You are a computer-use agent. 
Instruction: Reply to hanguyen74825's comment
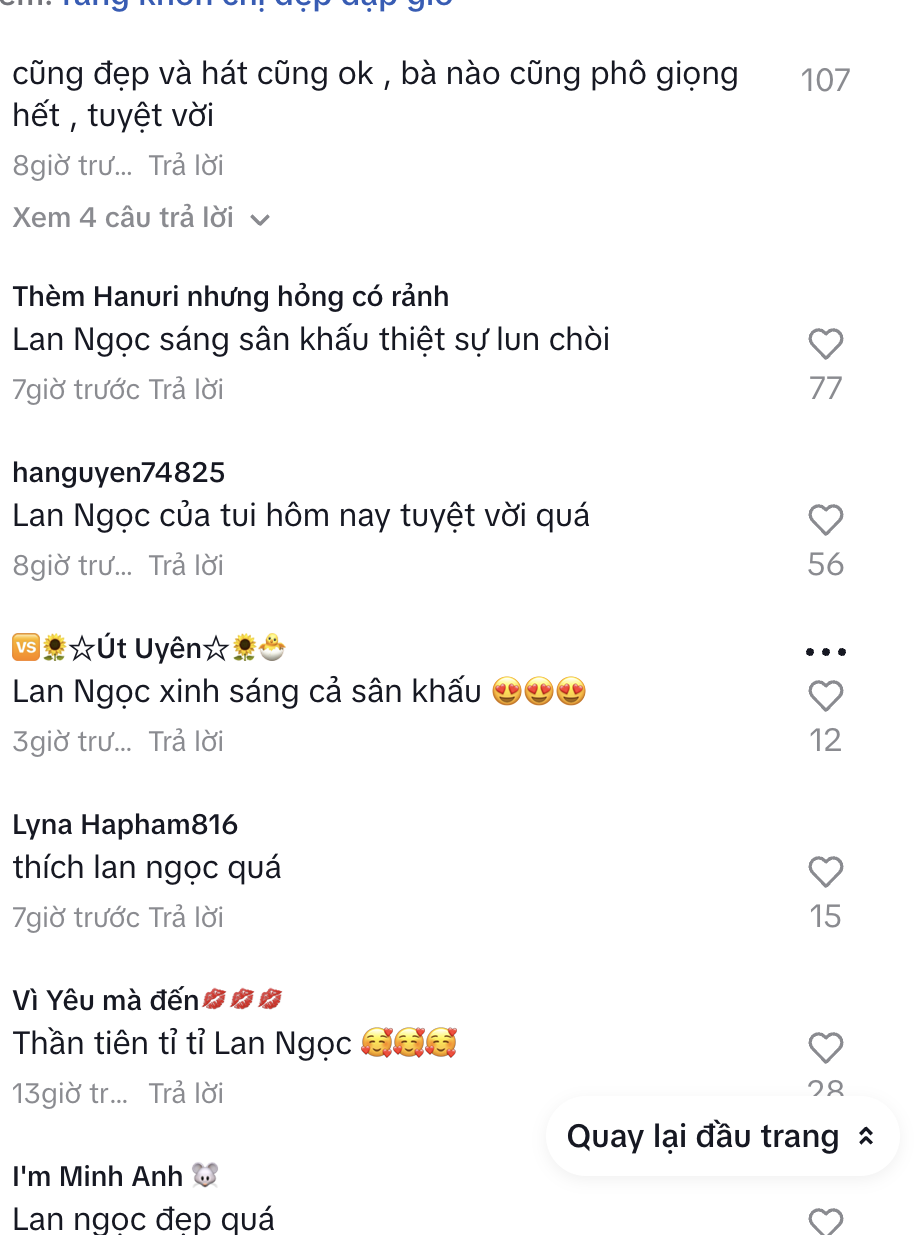point(186,566)
